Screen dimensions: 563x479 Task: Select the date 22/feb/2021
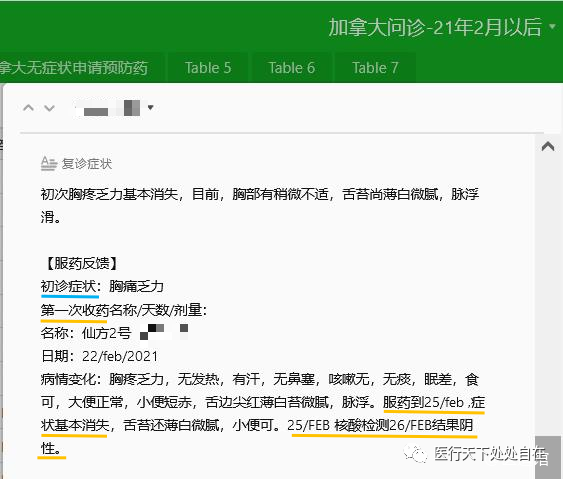(120, 356)
